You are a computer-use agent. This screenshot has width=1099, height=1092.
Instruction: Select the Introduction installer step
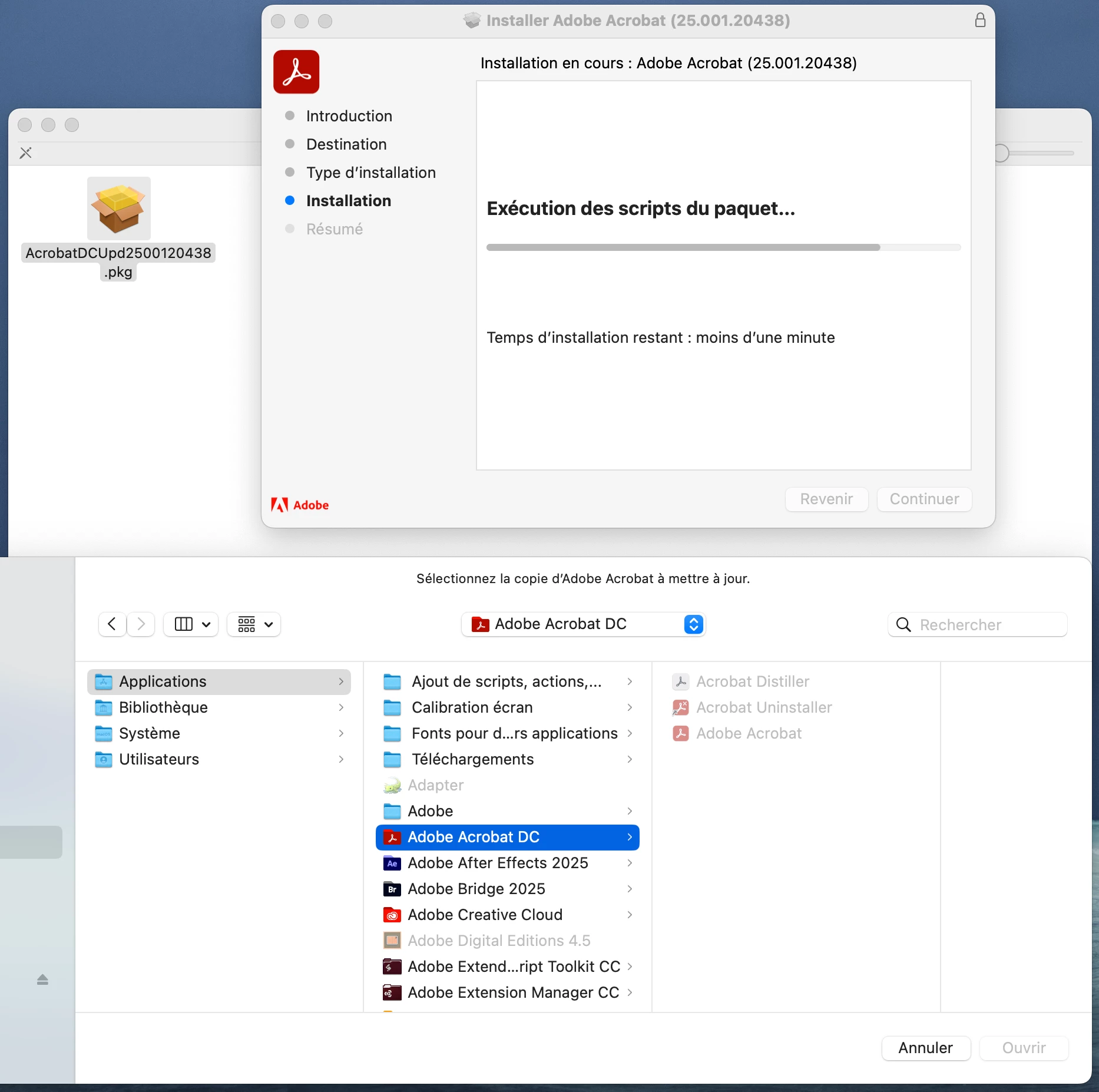(349, 116)
